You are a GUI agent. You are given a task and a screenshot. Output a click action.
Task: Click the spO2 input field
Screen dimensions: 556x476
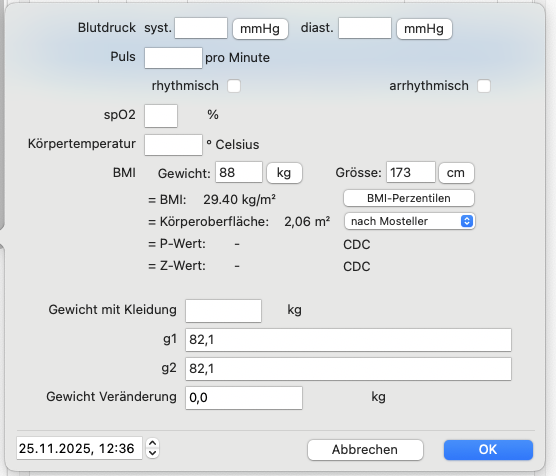pyautogui.click(x=161, y=116)
